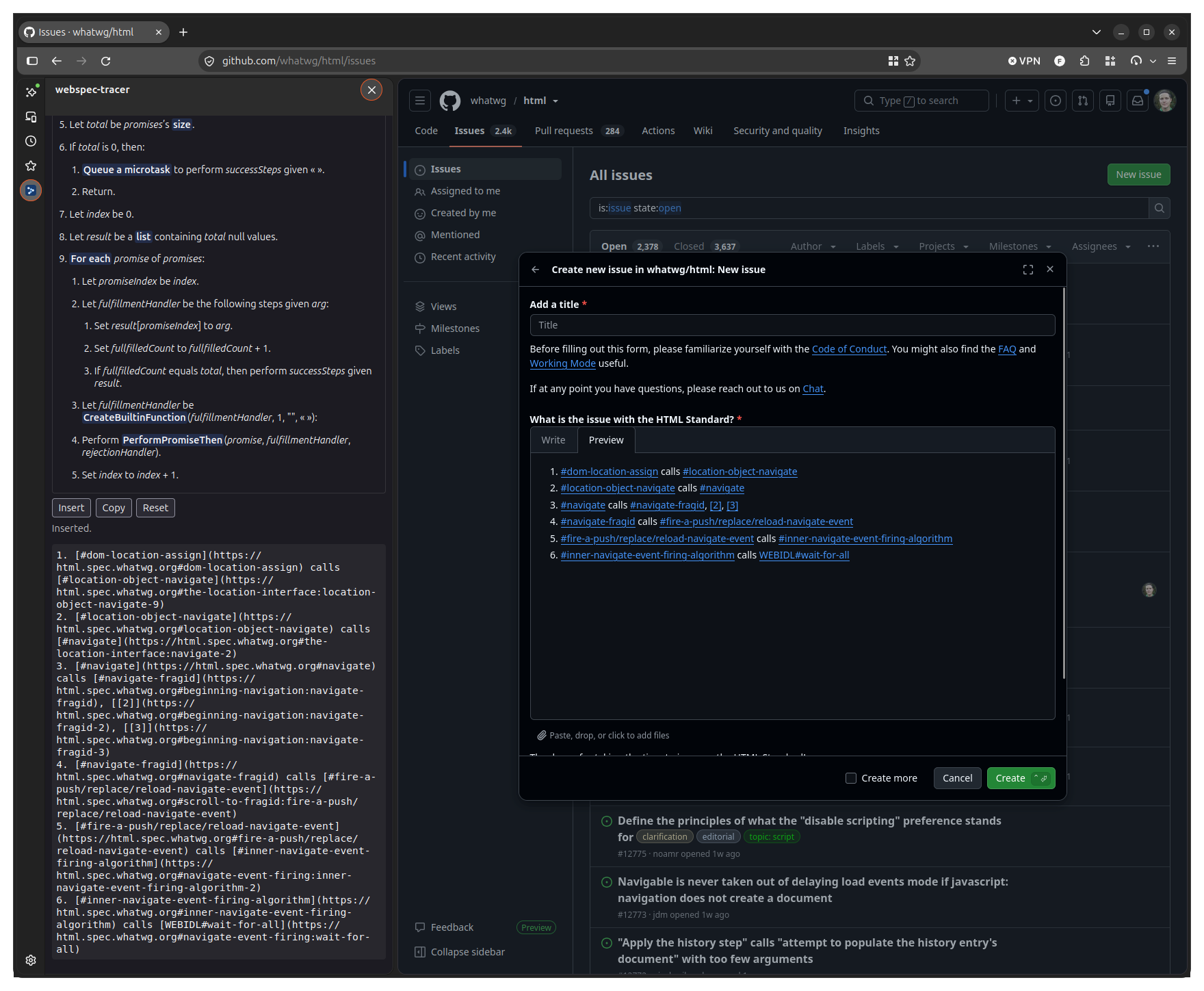The width and height of the screenshot is (1204, 991).
Task: Go back in the new issue dialog
Action: point(536,270)
